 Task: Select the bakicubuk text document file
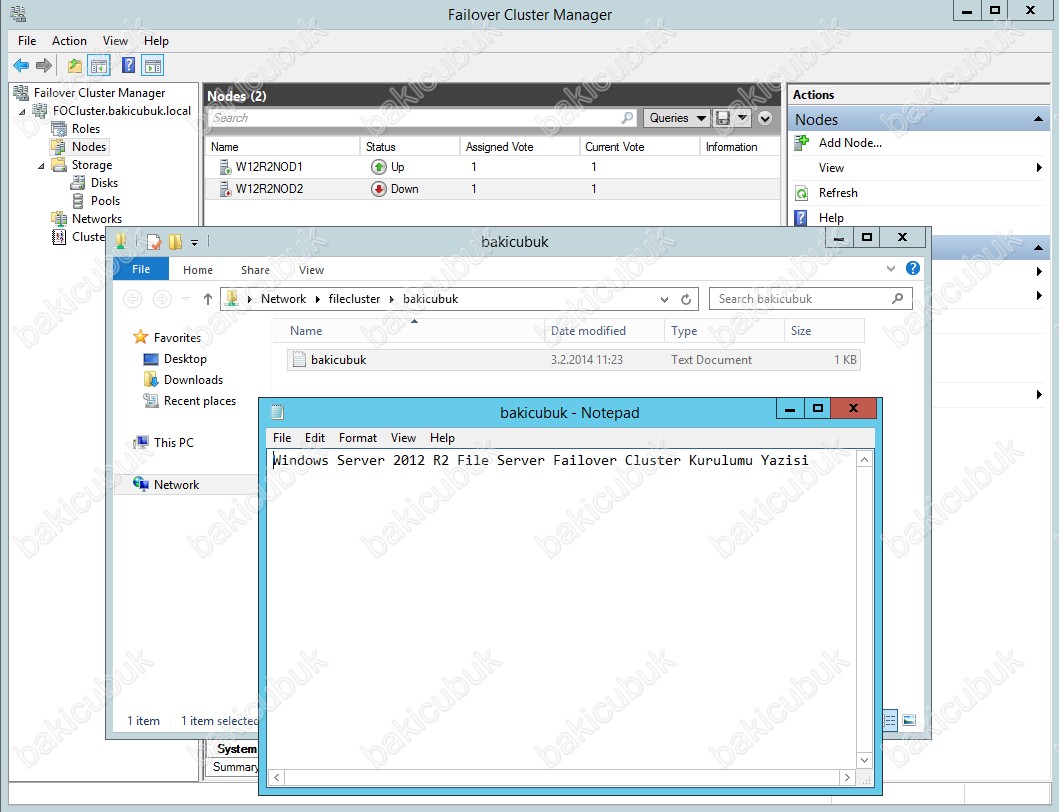(573, 359)
